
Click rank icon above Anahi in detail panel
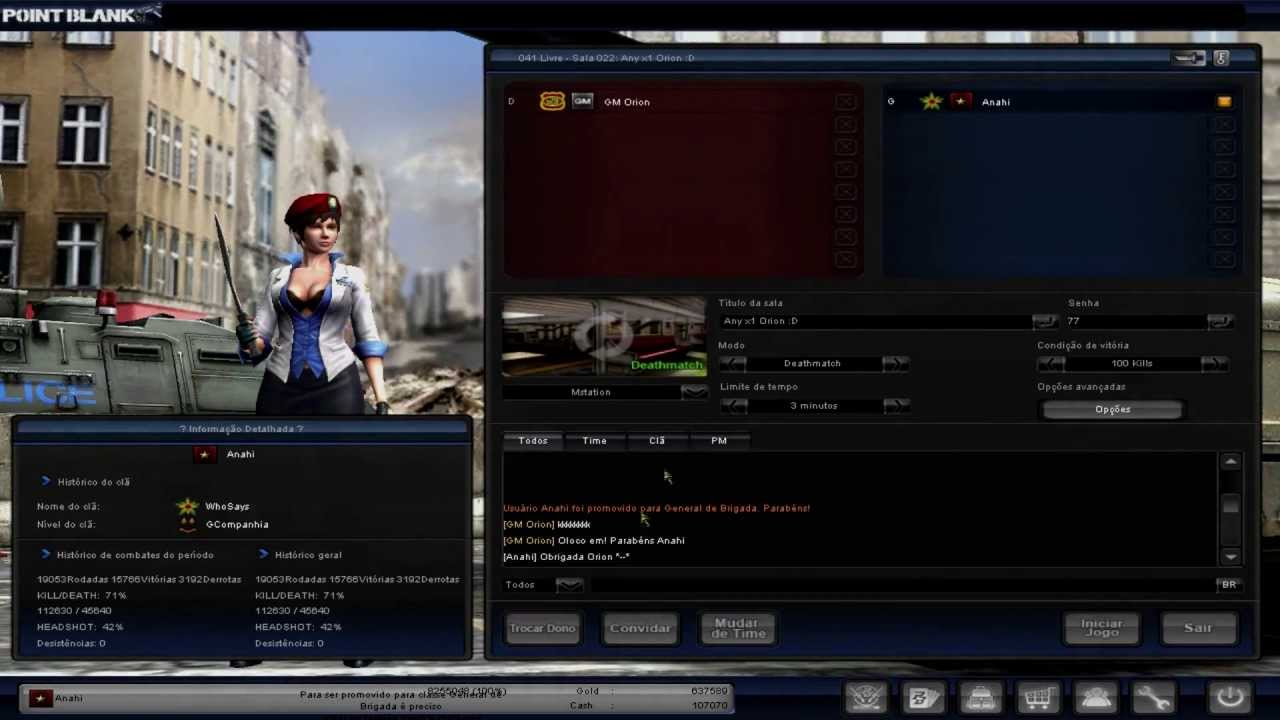coord(205,454)
